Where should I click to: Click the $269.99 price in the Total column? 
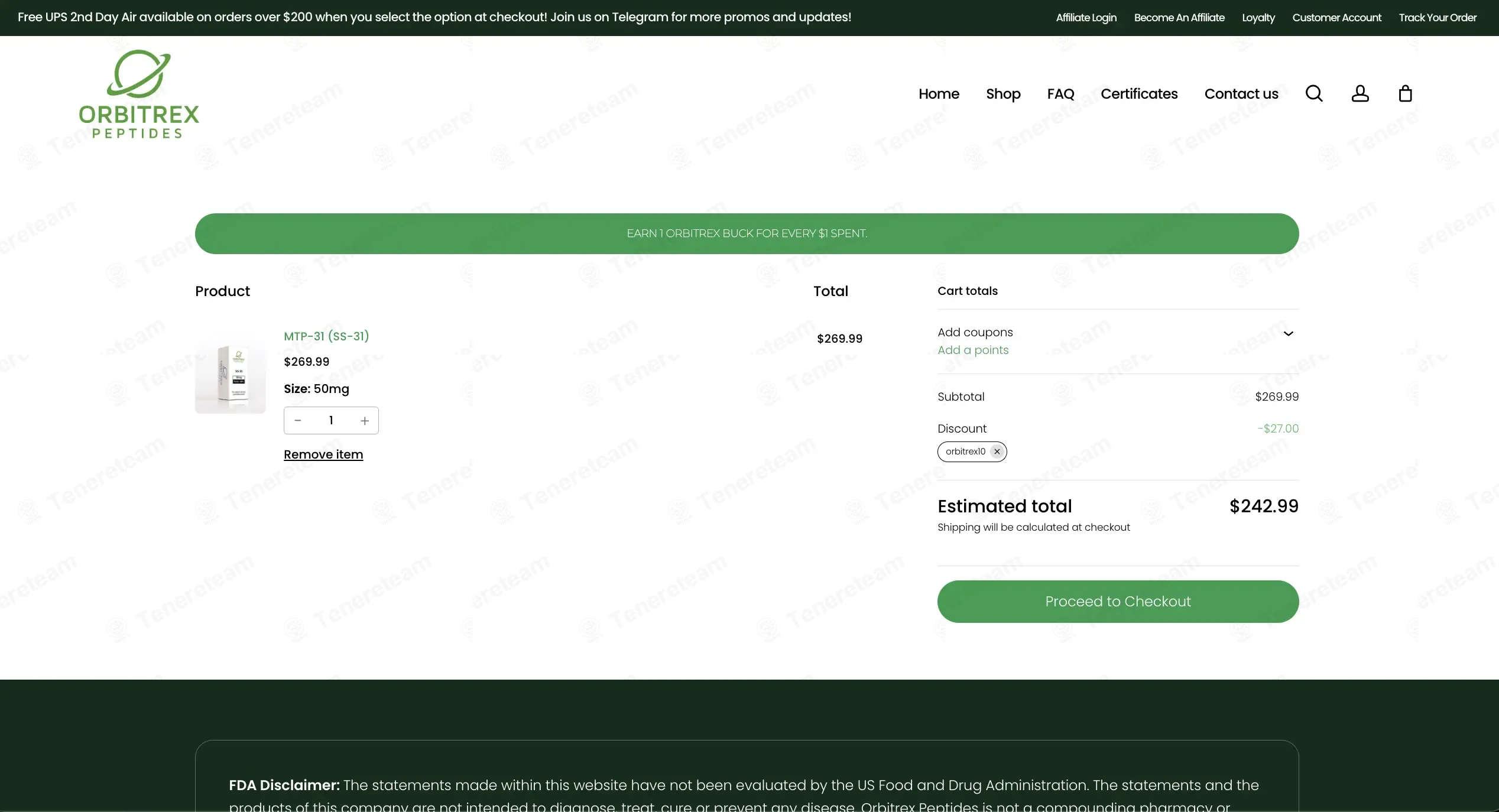pos(839,339)
